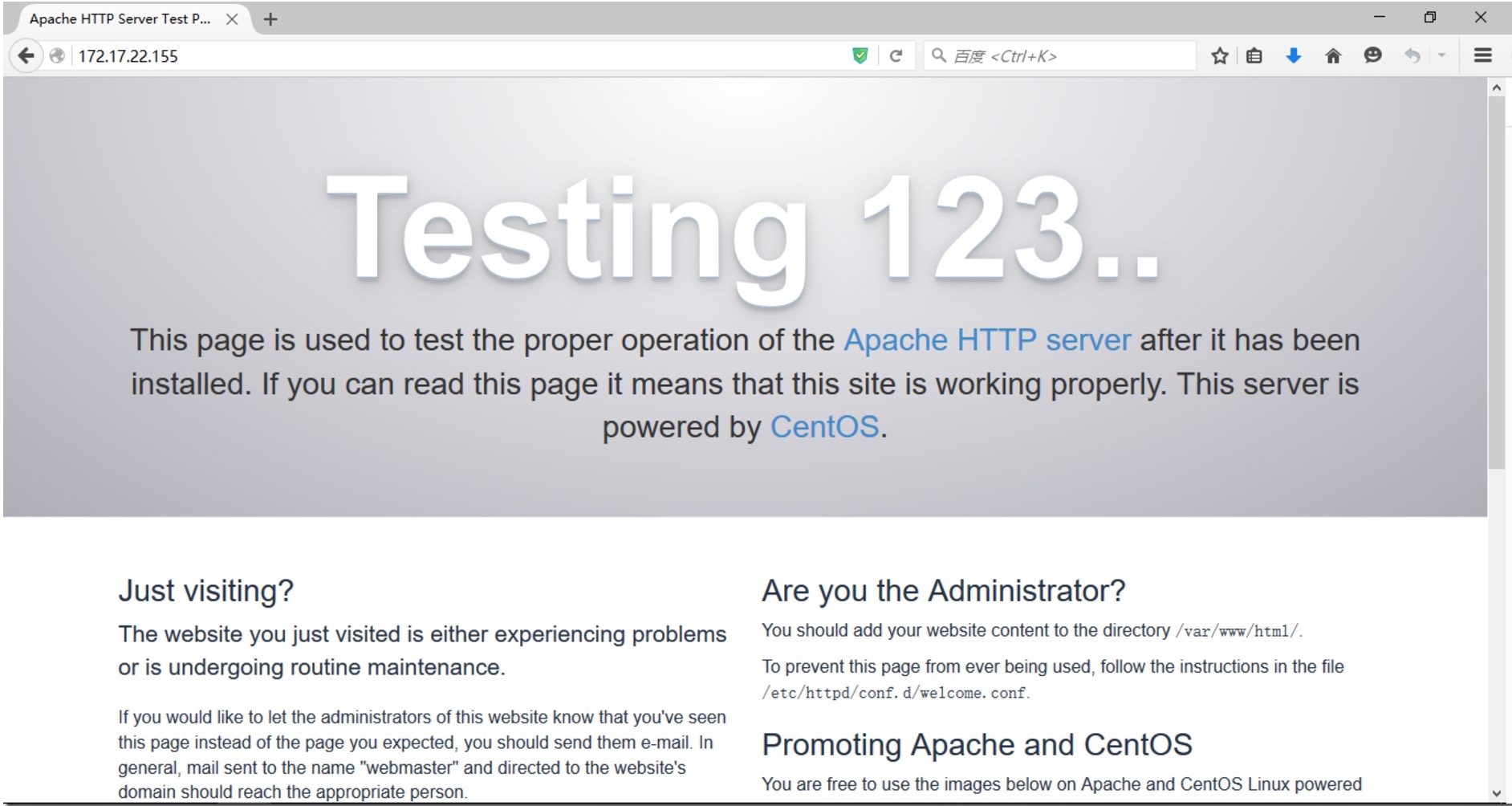This screenshot has width=1512, height=806.
Task: Restore down the browser window
Action: [1429, 17]
